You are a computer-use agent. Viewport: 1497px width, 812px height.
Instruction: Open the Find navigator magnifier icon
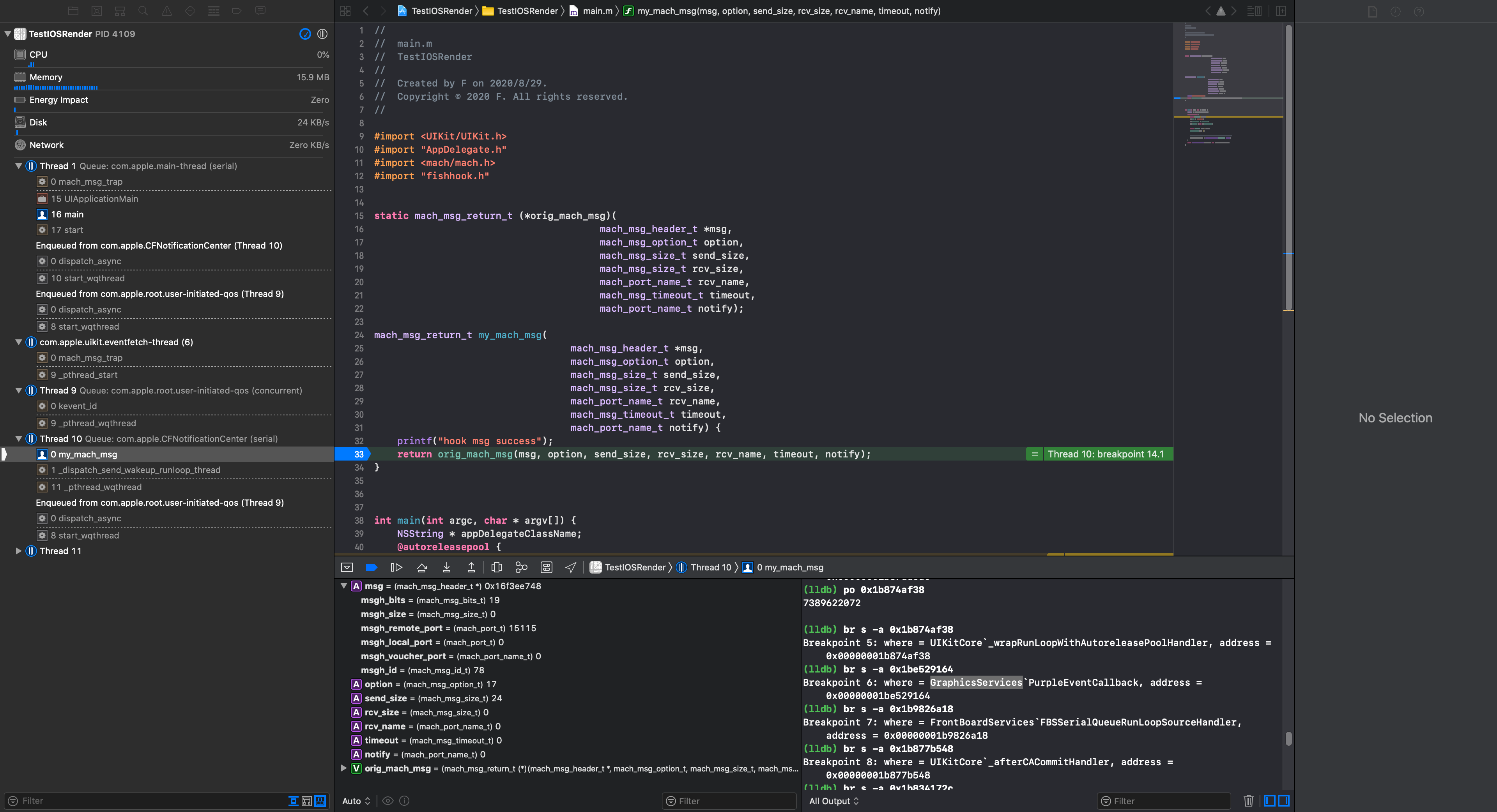point(143,11)
